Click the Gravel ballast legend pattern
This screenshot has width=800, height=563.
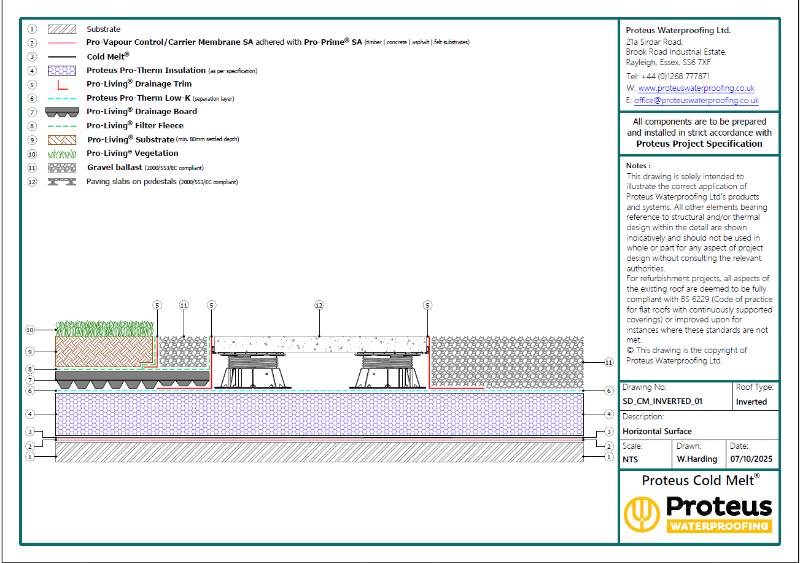[63, 168]
